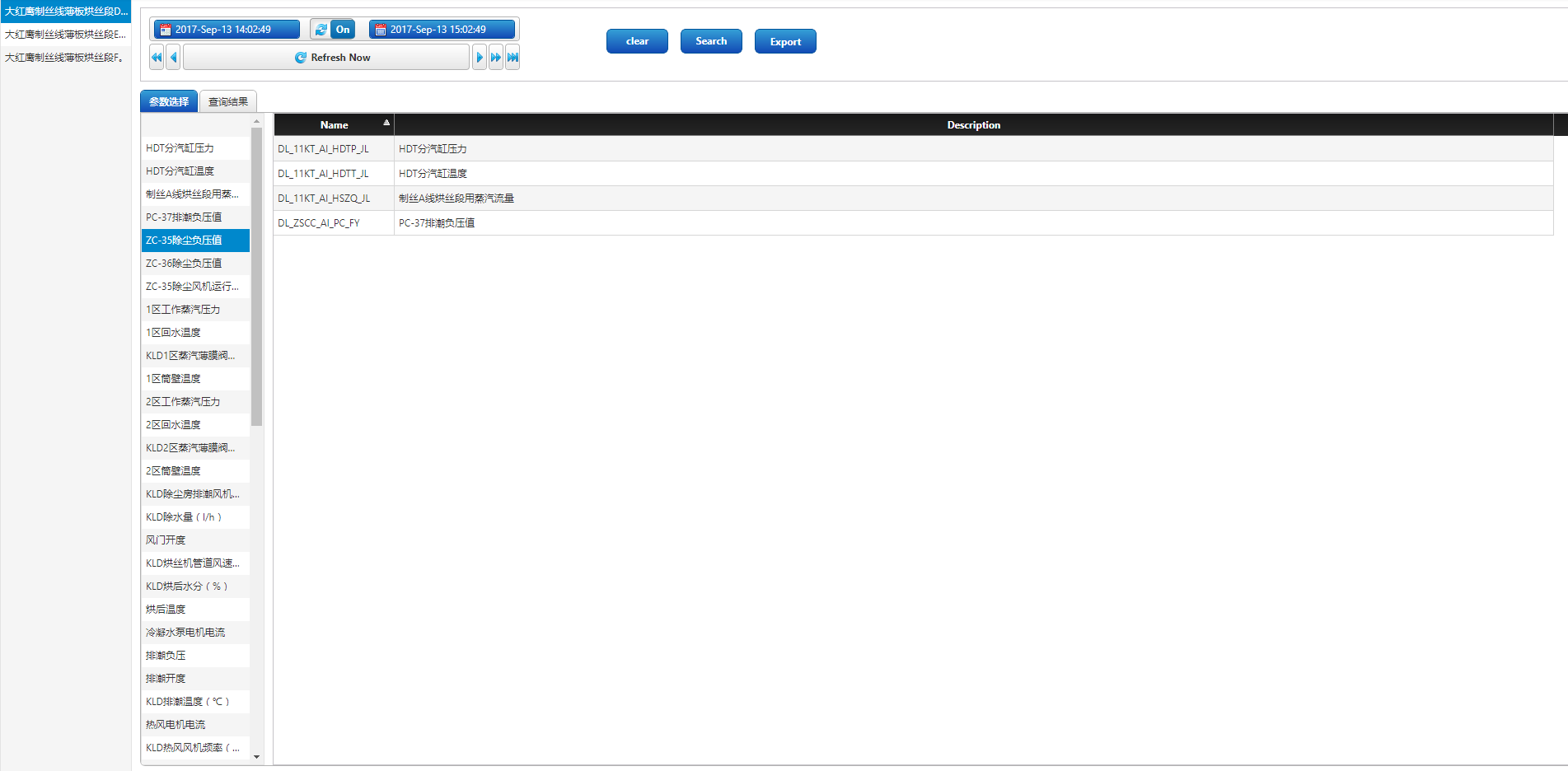
Task: Step forward with the single right arrow
Action: click(480, 58)
